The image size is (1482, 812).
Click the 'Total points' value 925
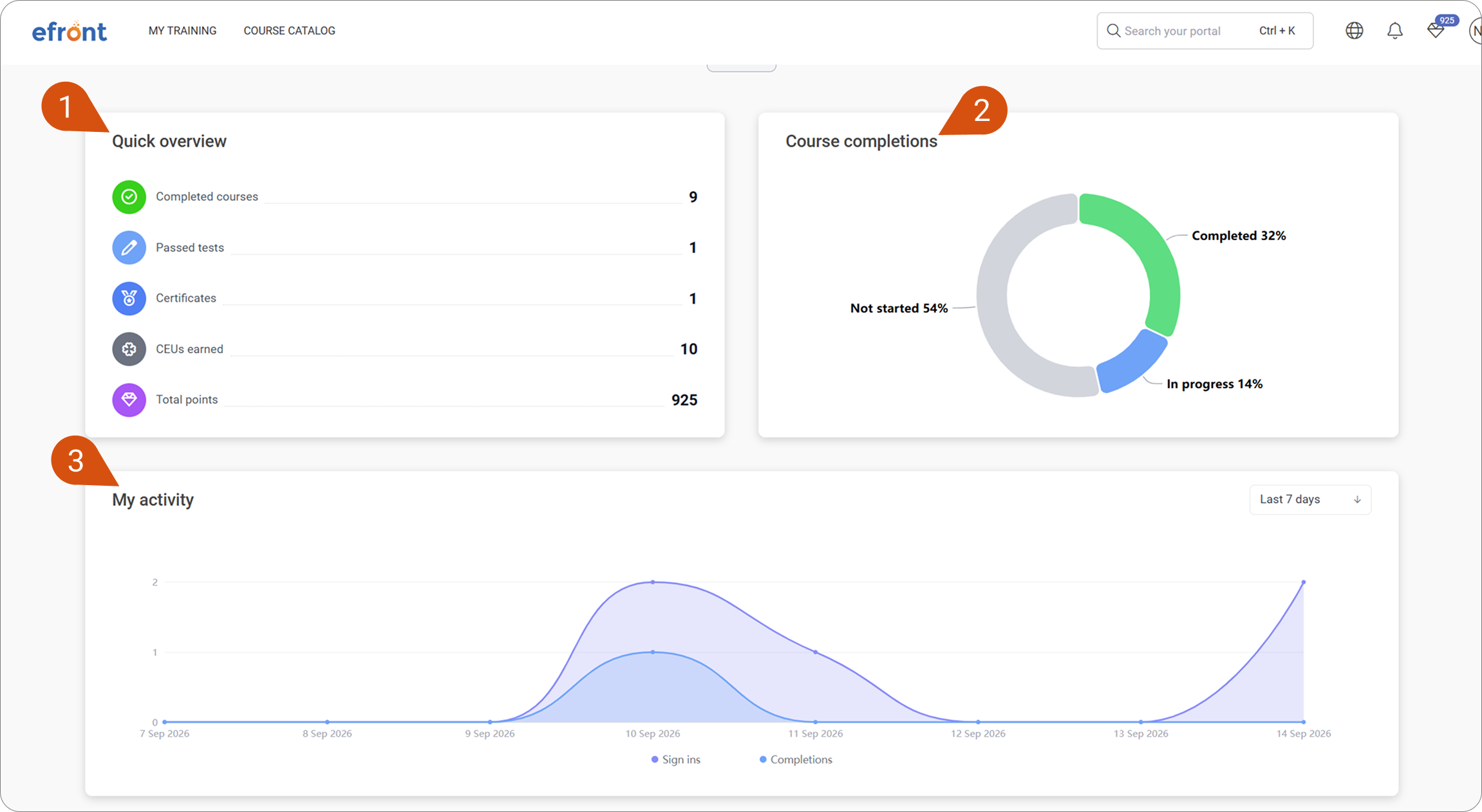click(684, 400)
